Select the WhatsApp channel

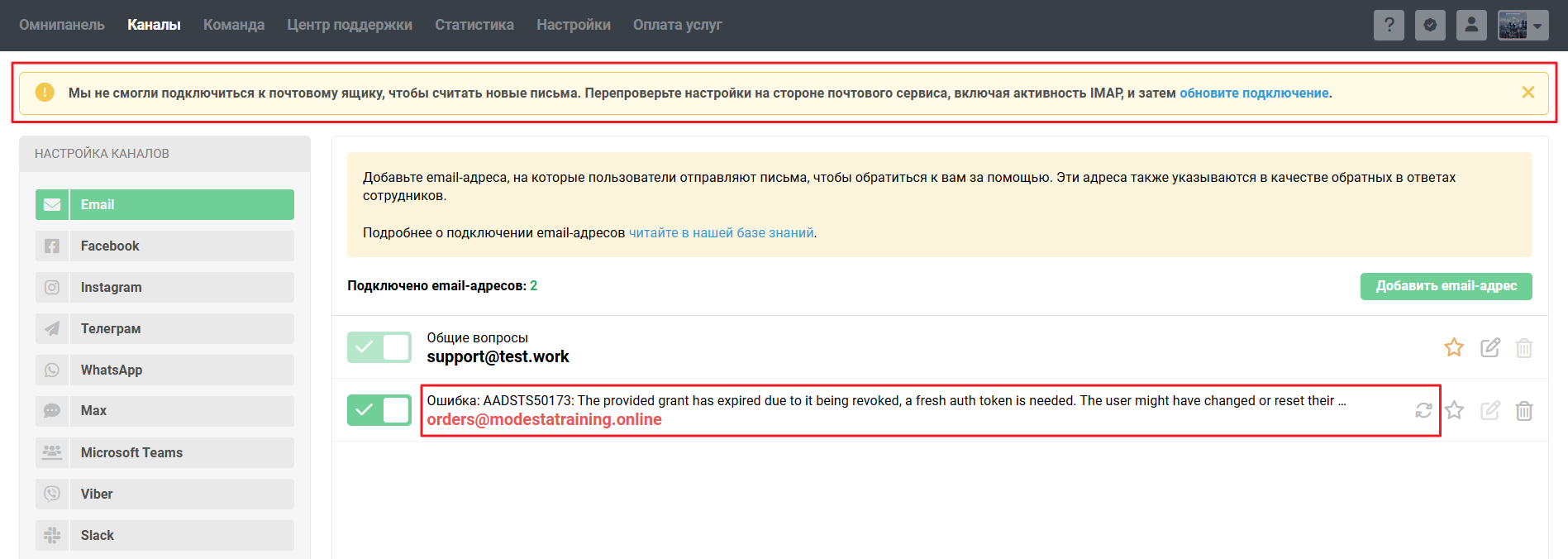pos(164,370)
